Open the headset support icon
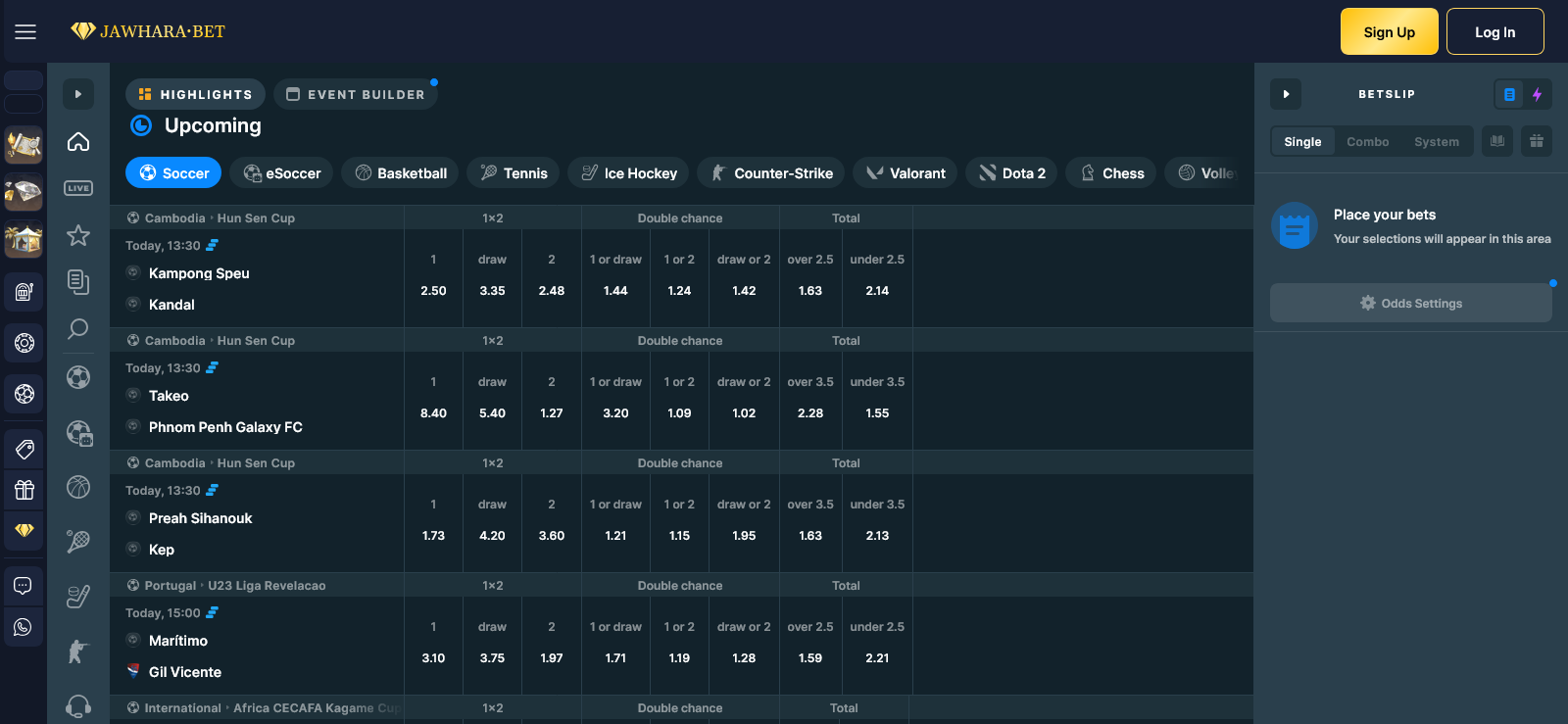Viewport: 1568px width, 724px height. pyautogui.click(x=78, y=705)
